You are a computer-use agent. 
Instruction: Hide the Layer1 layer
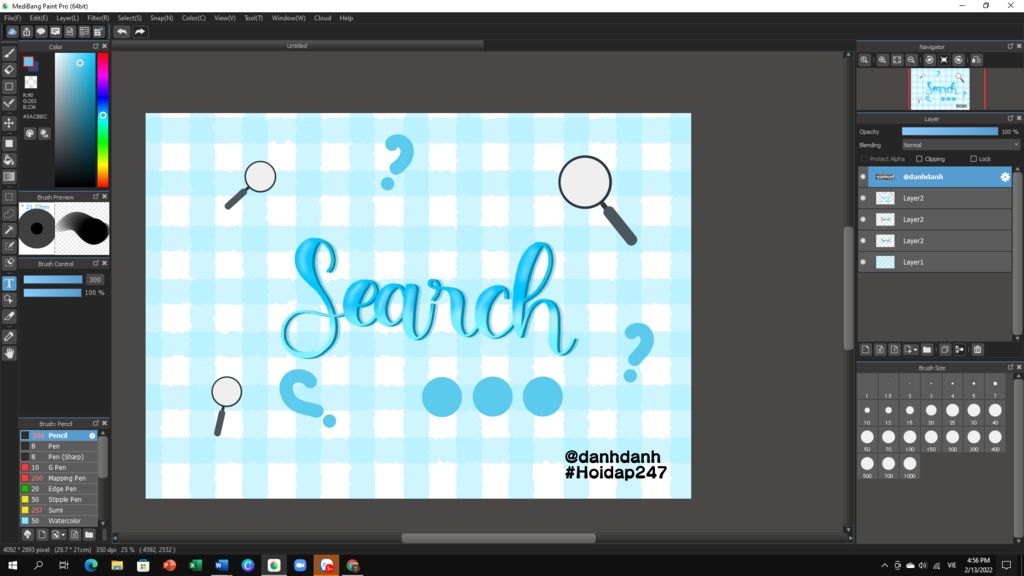click(x=863, y=263)
